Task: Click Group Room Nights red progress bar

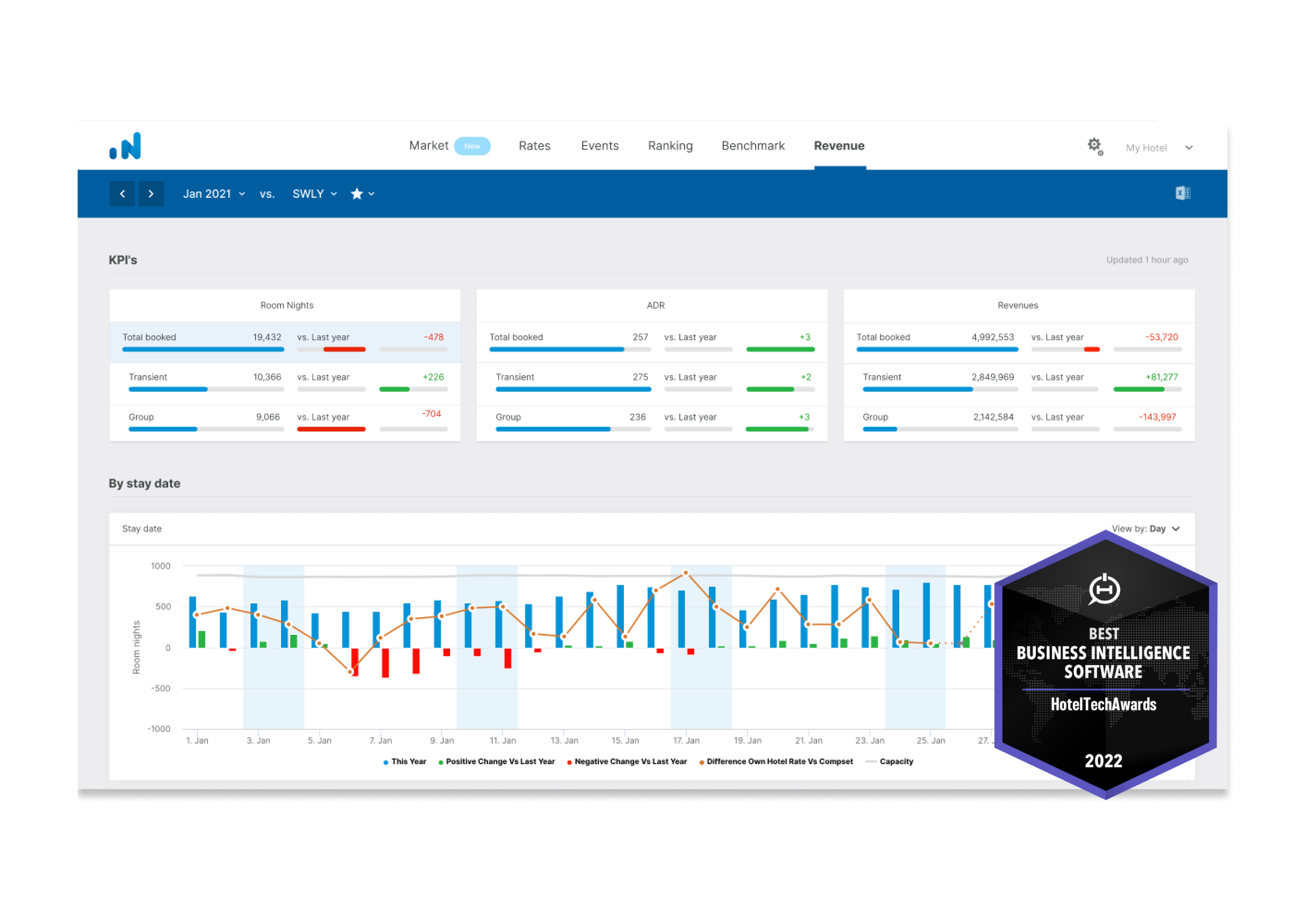Action: tap(331, 429)
